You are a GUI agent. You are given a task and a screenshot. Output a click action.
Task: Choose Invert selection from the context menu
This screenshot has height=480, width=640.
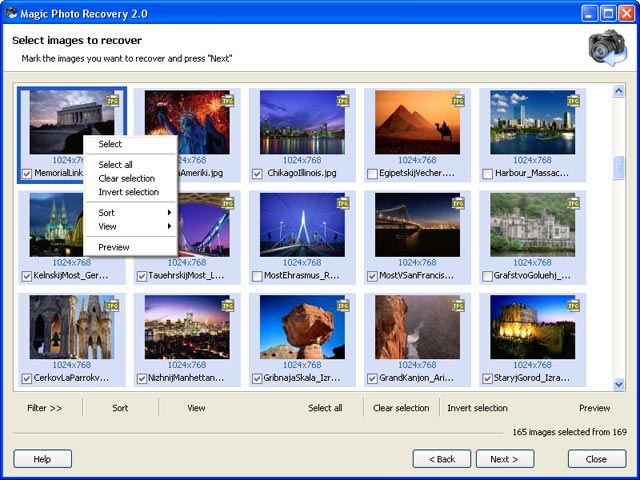[x=128, y=192]
